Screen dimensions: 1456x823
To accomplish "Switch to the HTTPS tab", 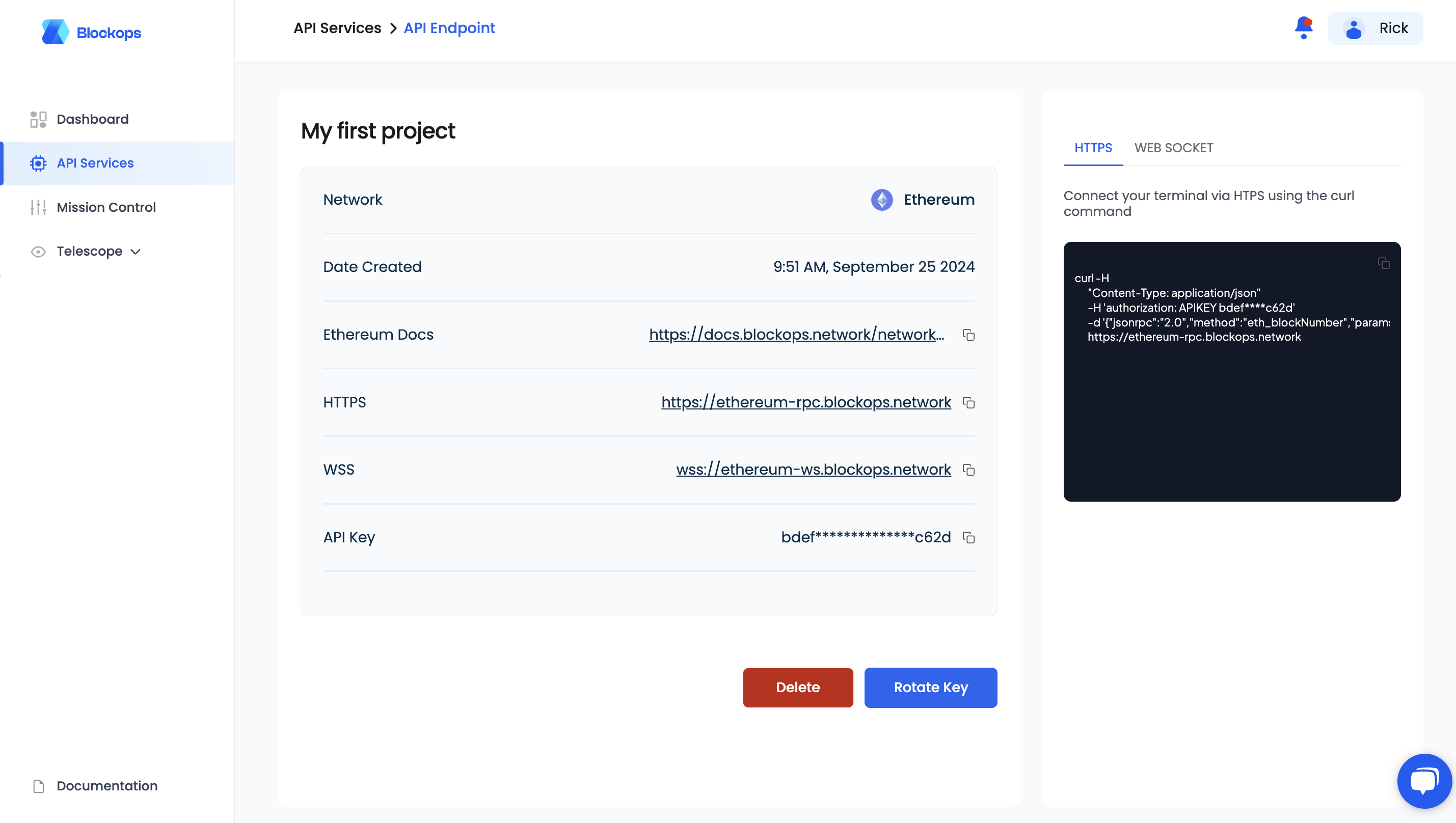I will tap(1093, 148).
